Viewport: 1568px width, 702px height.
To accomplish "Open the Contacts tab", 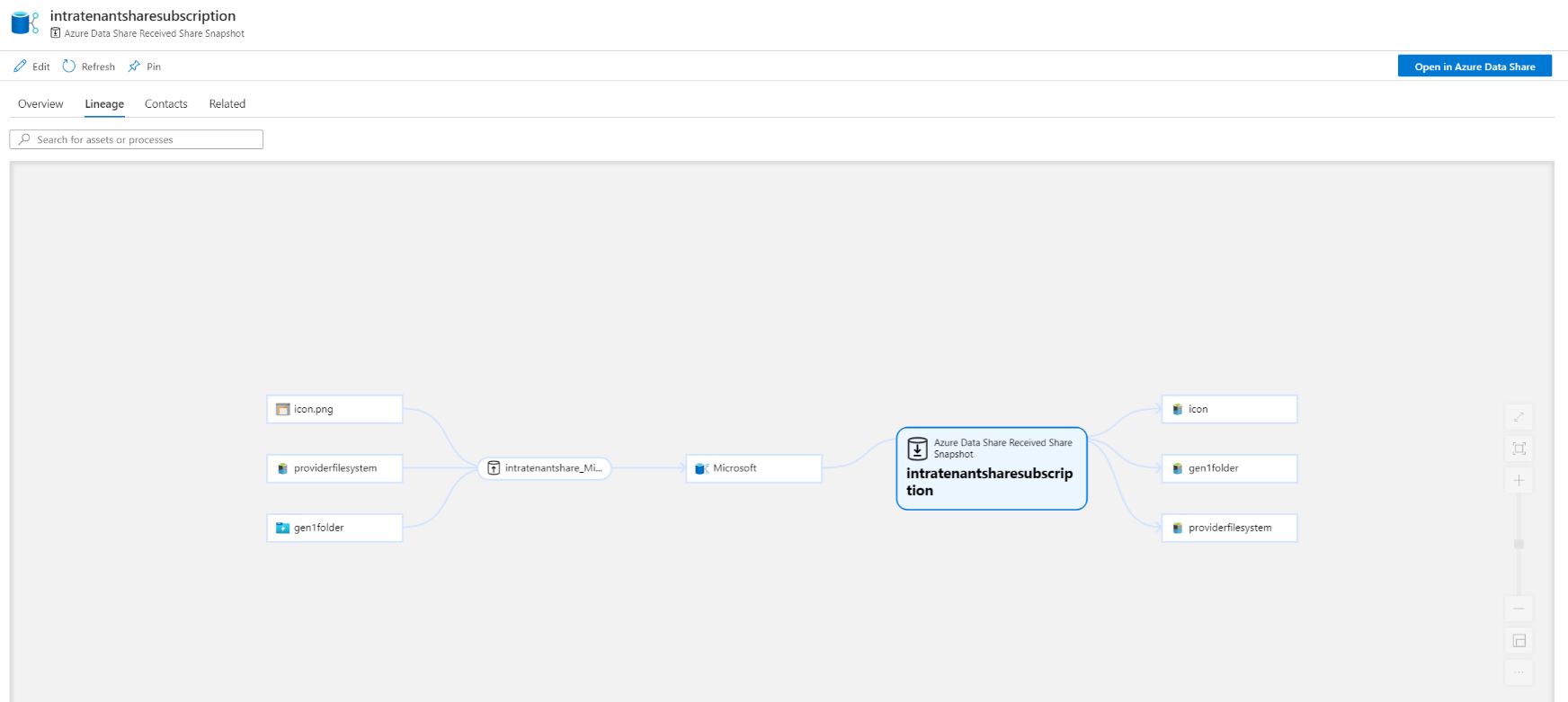I will click(166, 104).
